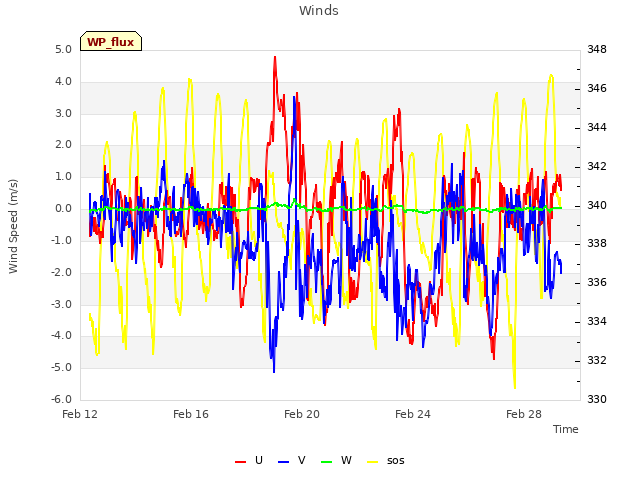Click the 4.0 left axis value
This screenshot has width=640, height=480.
(x=64, y=82)
